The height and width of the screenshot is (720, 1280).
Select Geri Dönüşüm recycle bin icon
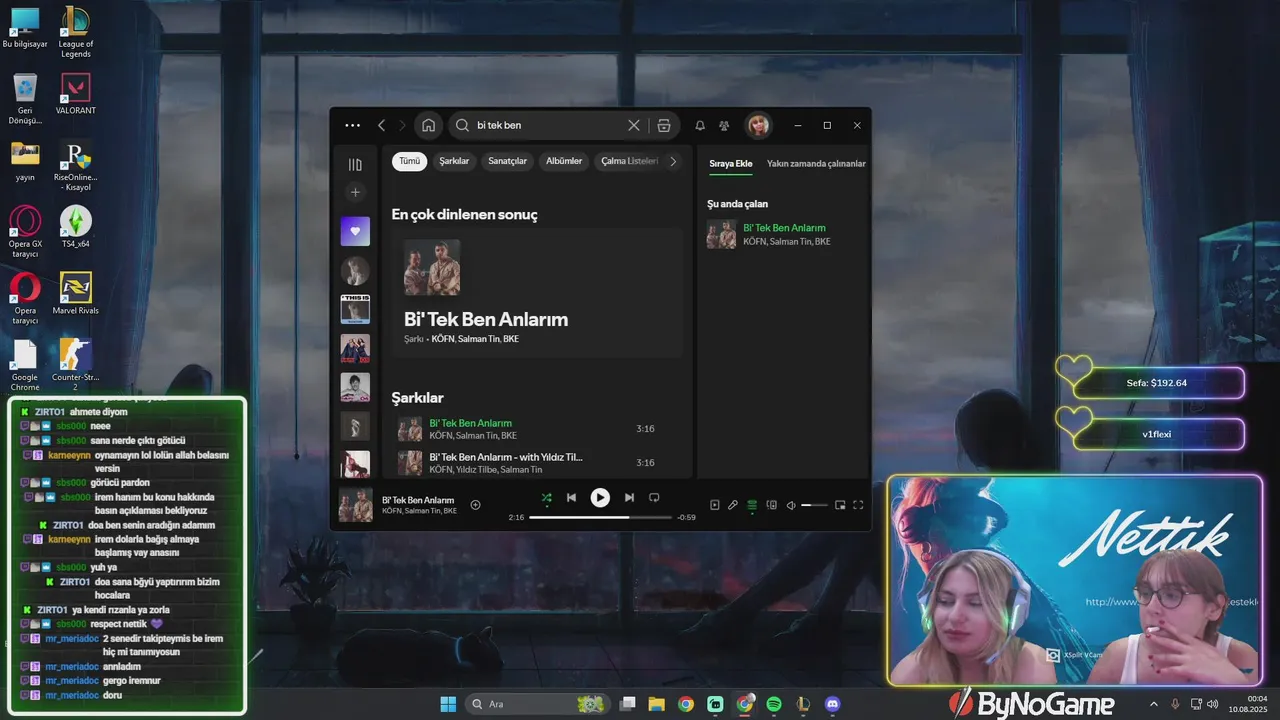click(x=25, y=99)
